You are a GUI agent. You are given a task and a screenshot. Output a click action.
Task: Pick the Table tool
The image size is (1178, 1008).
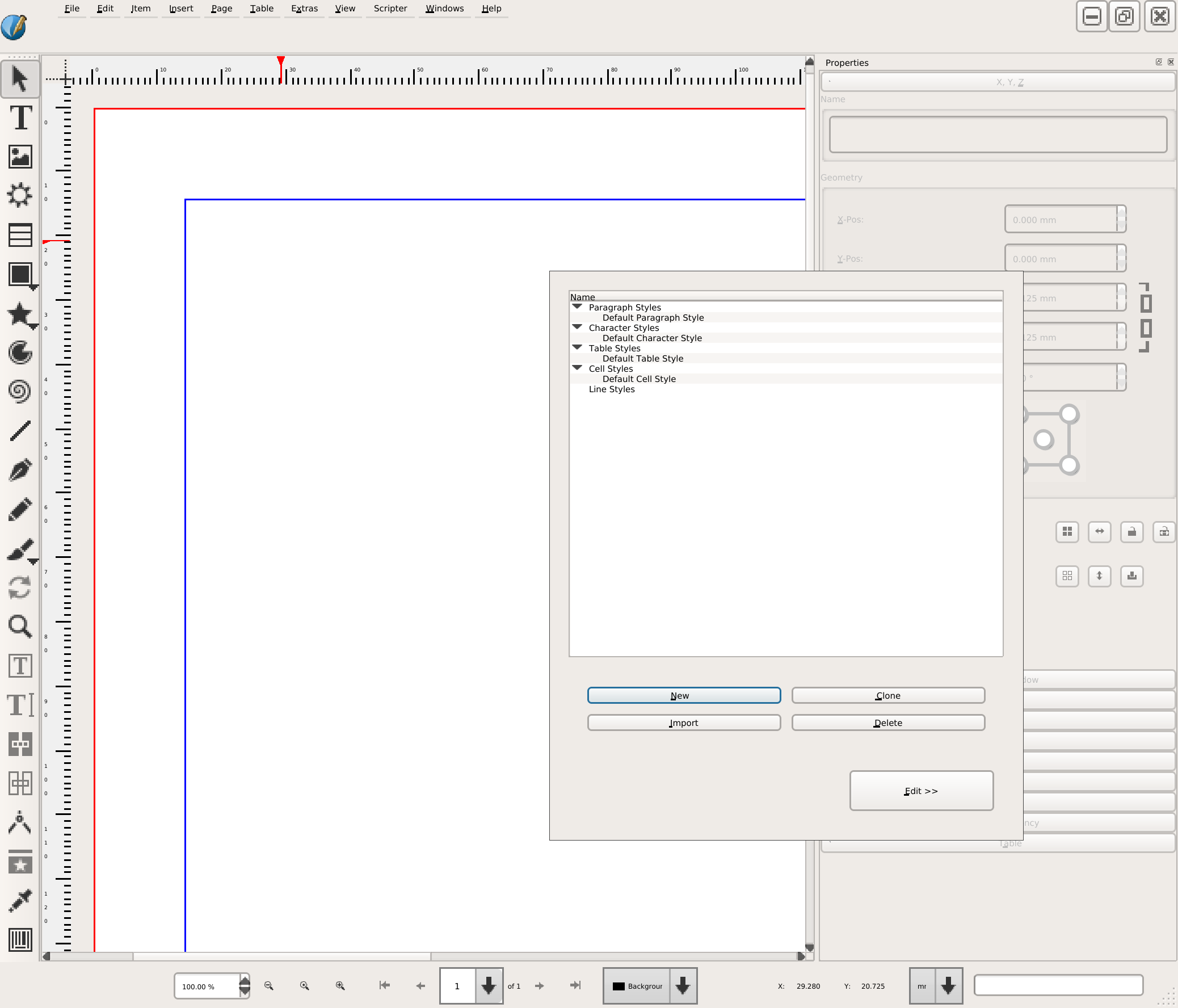pyautogui.click(x=20, y=235)
